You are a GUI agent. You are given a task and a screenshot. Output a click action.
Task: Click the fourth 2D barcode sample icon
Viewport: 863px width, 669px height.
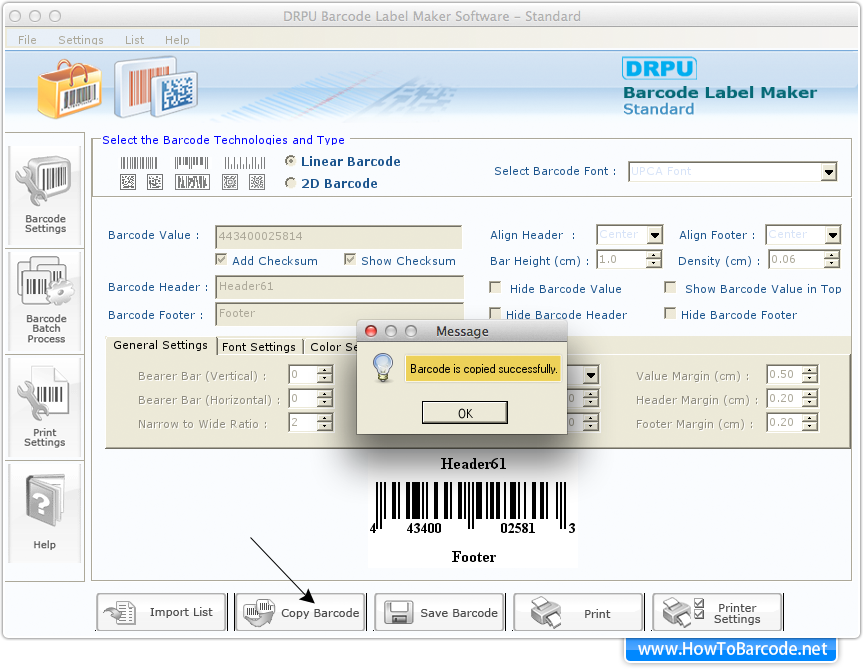pyautogui.click(x=230, y=182)
